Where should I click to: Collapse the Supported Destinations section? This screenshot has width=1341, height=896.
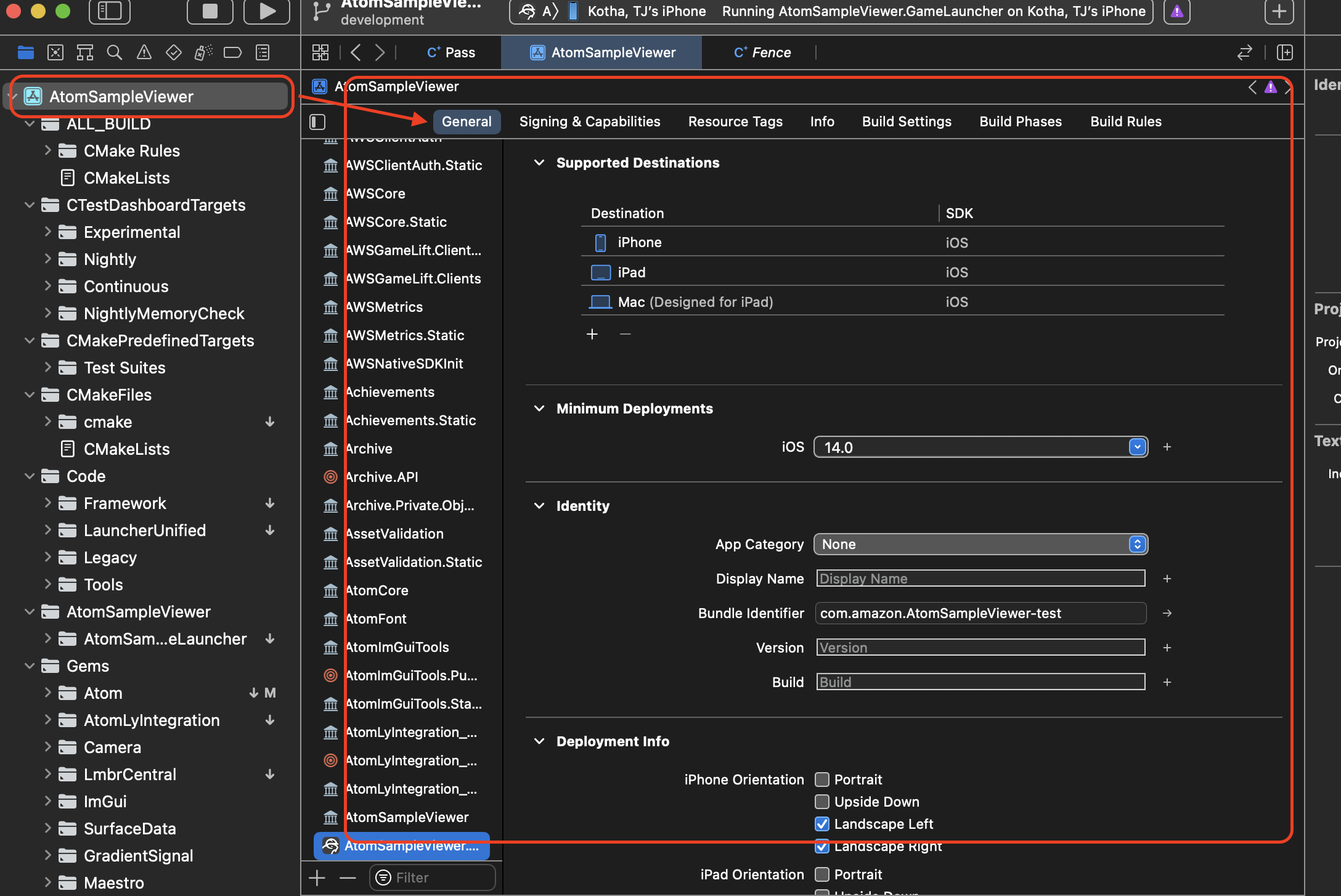point(539,163)
